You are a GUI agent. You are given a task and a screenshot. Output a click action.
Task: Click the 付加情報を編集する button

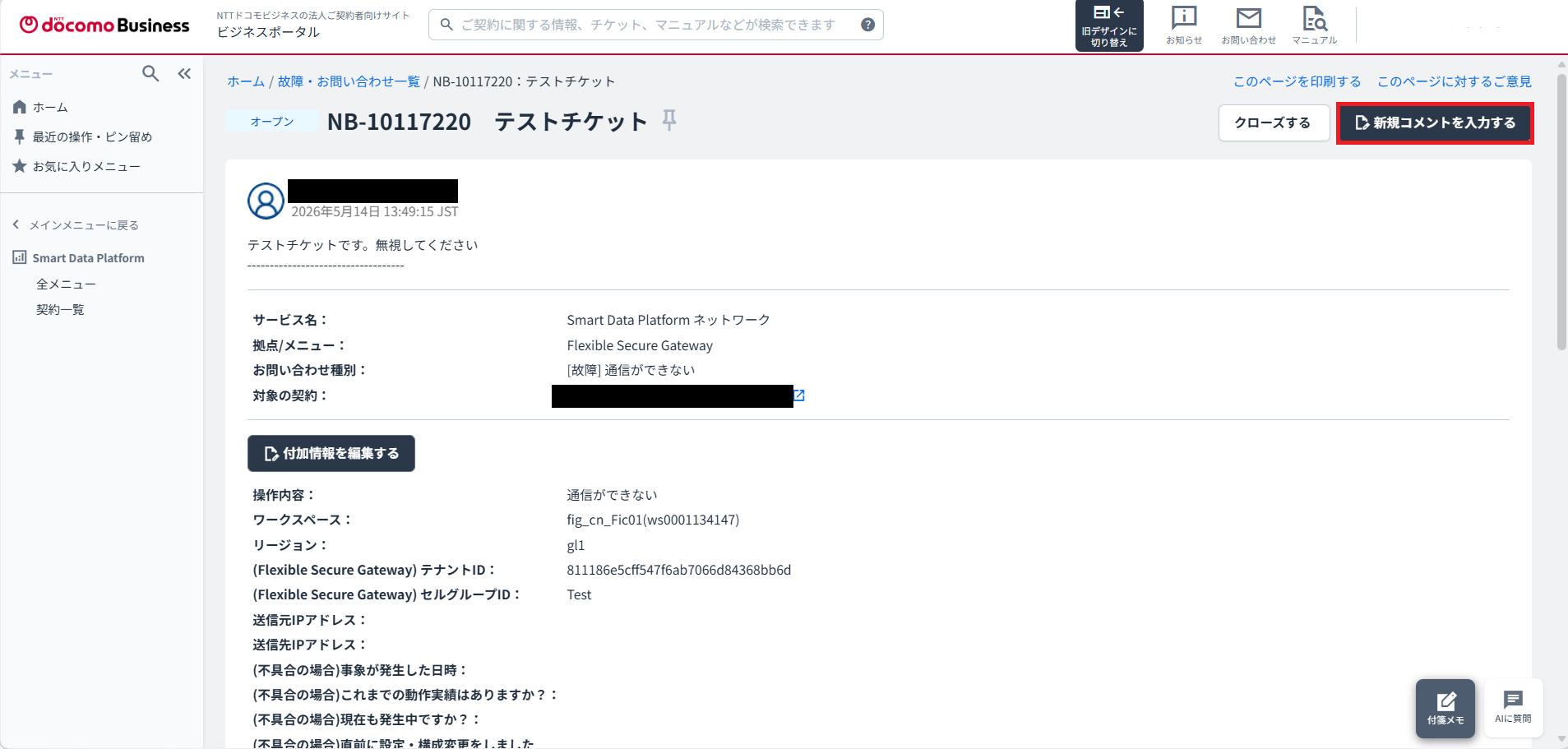click(331, 453)
